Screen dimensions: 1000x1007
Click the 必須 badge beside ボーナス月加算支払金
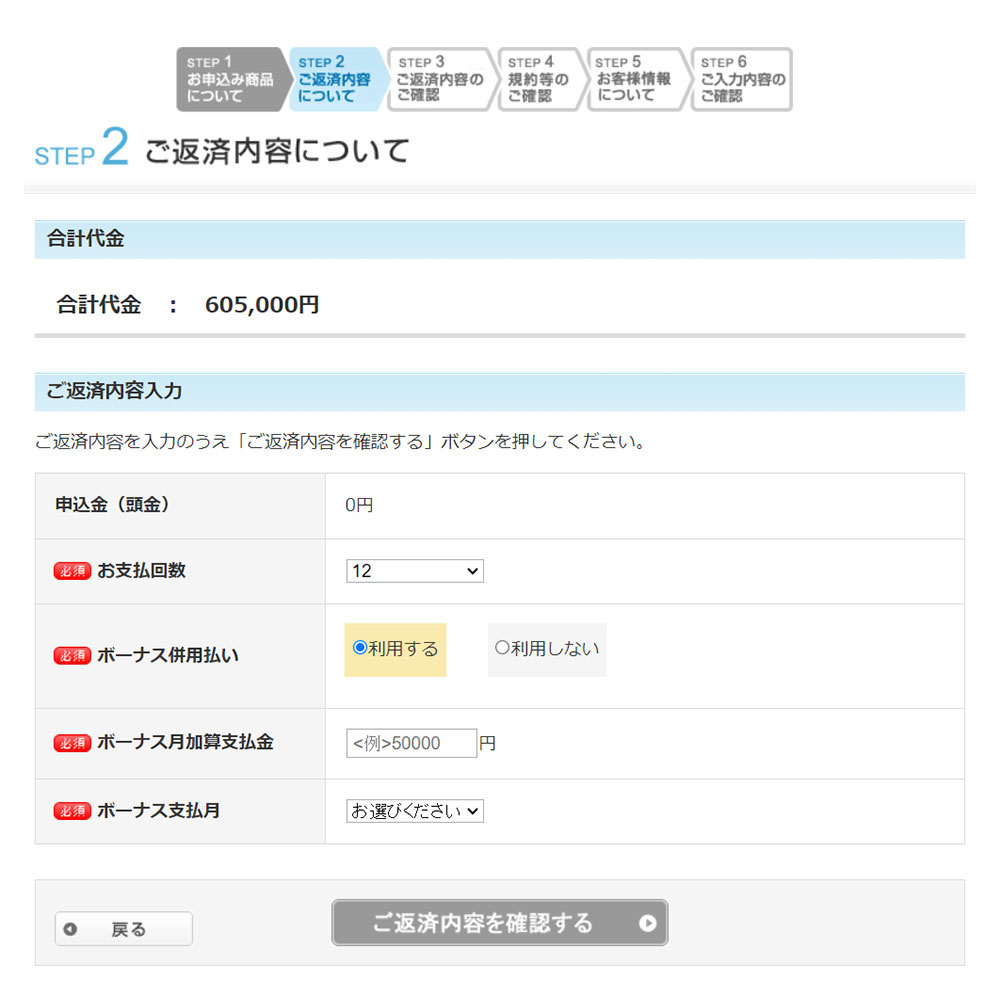coord(71,742)
